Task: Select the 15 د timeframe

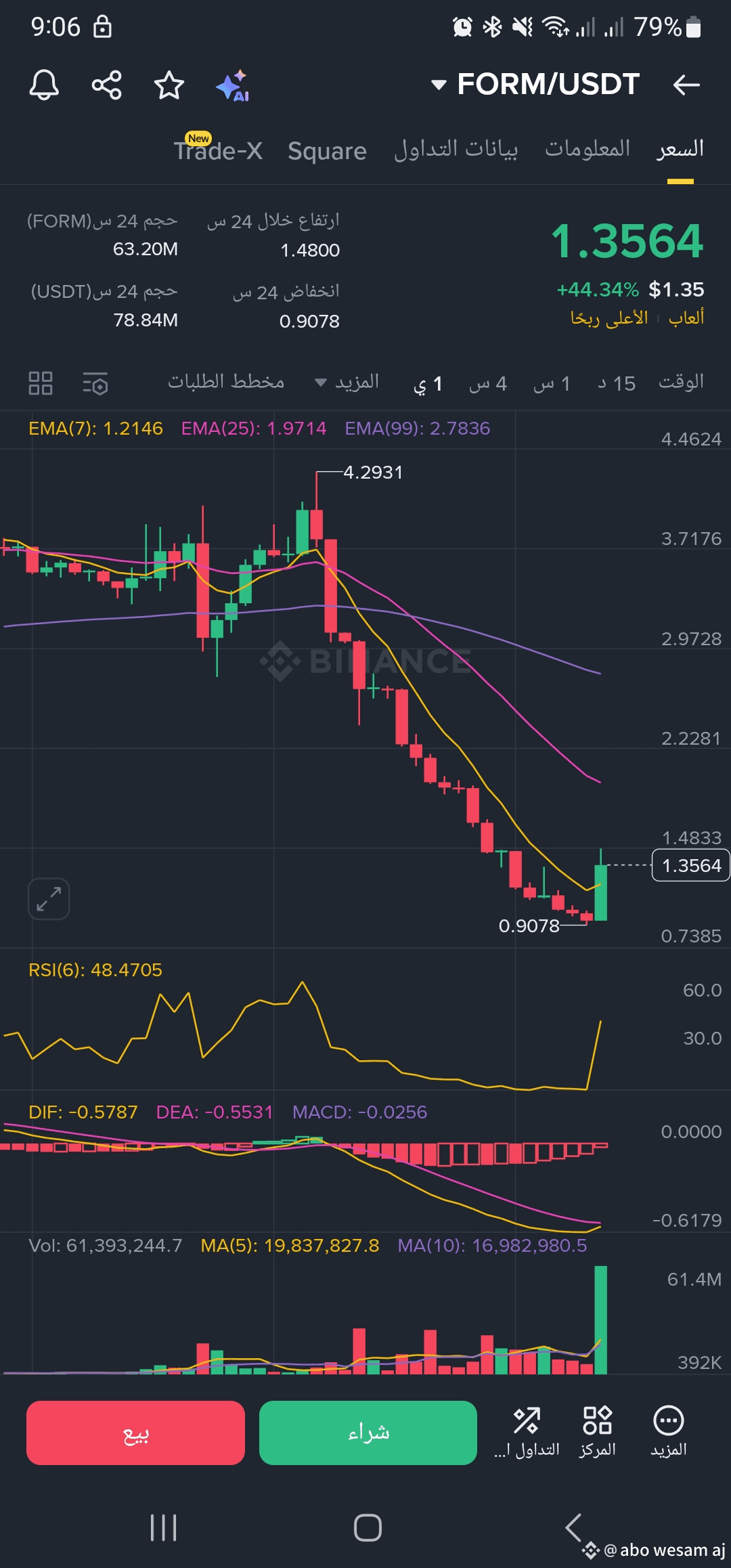Action: (x=617, y=384)
